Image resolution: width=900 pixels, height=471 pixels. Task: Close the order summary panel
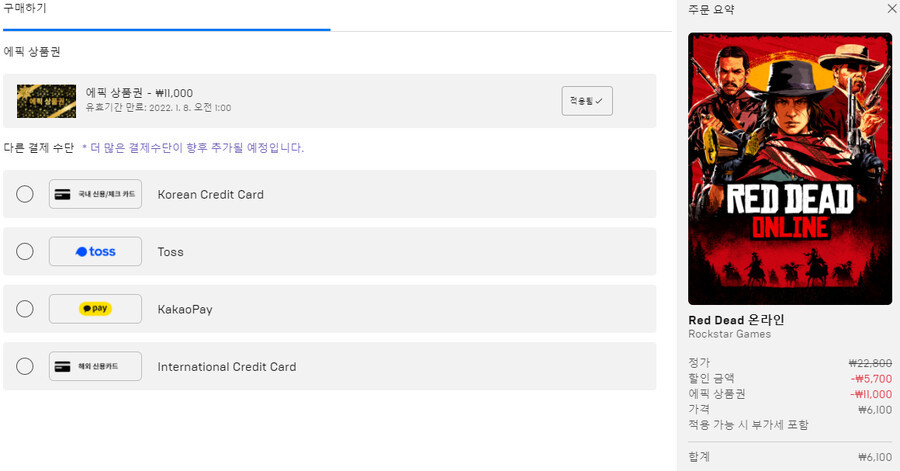pos(892,9)
